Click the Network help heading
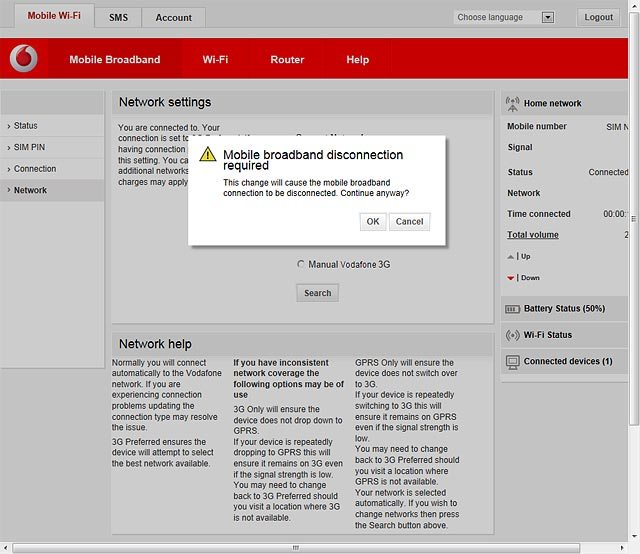Viewport: 640px width, 554px height. point(155,344)
